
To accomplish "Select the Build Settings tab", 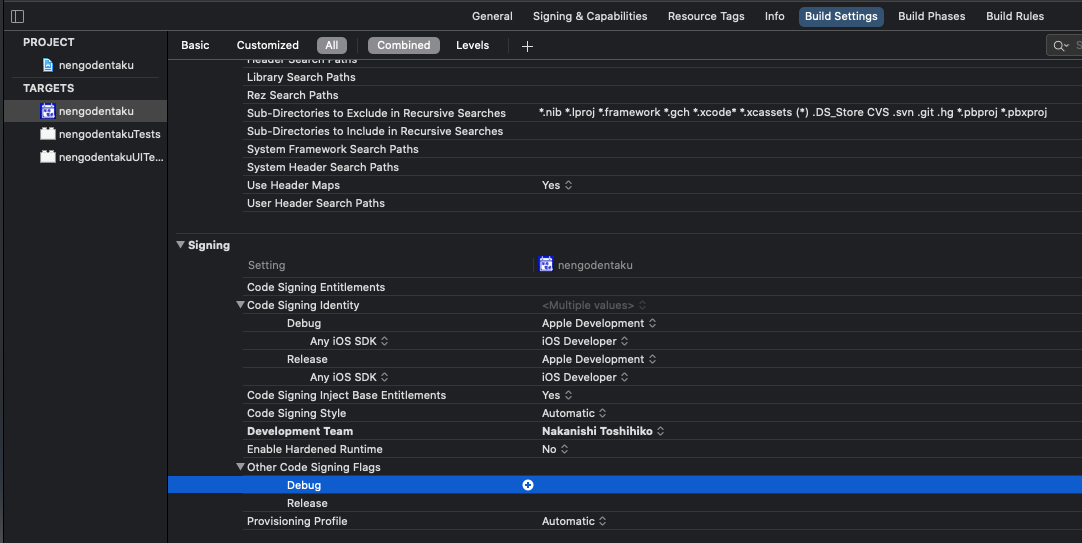I will pyautogui.click(x=841, y=17).
